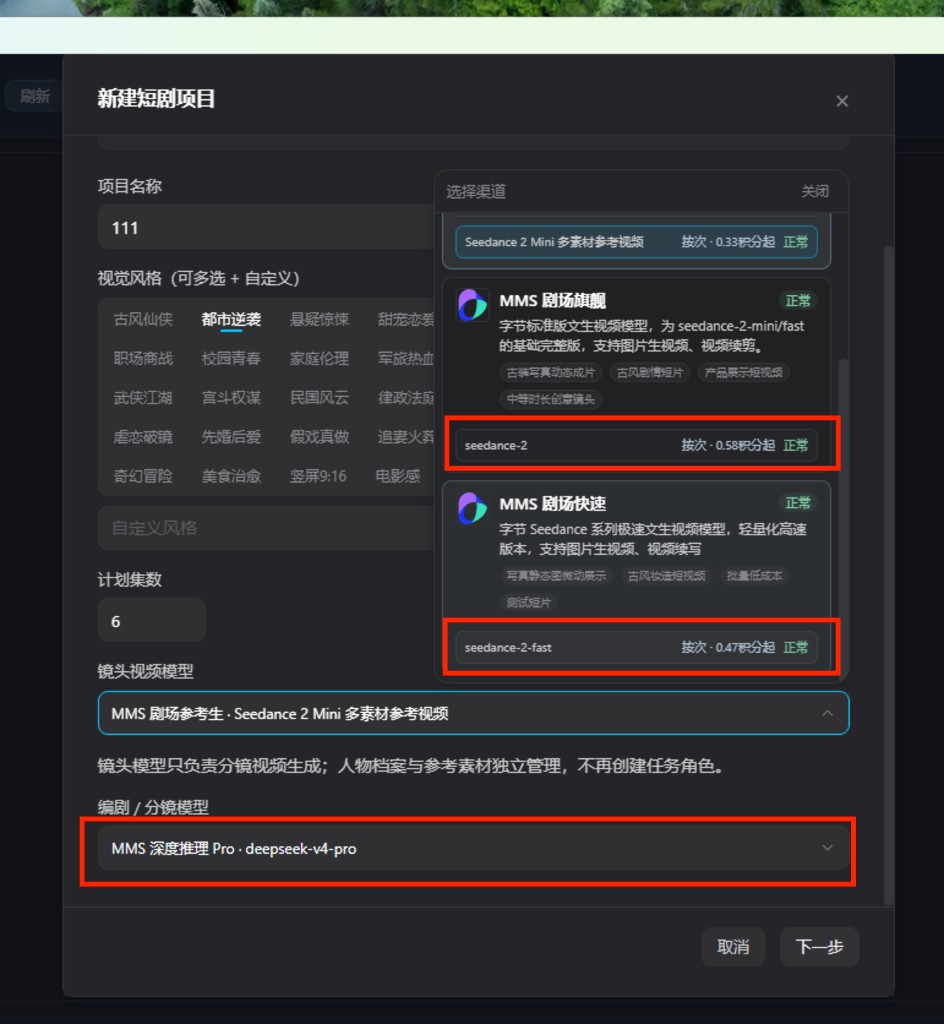944x1024 pixels.
Task: Click 关闭 in the 选择渠道 panel
Action: 815,191
